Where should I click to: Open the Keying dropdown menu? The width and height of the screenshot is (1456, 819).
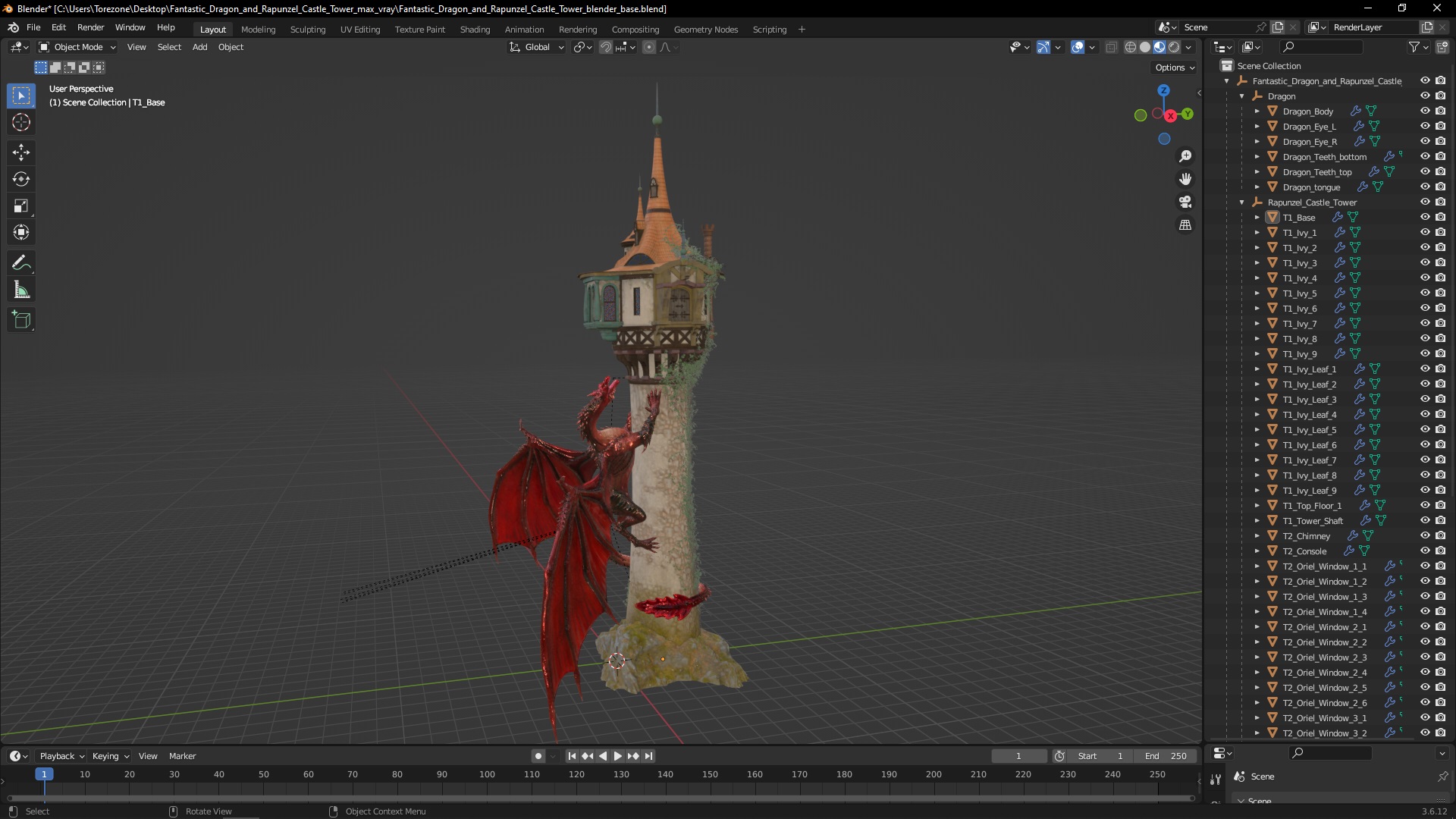pos(111,756)
